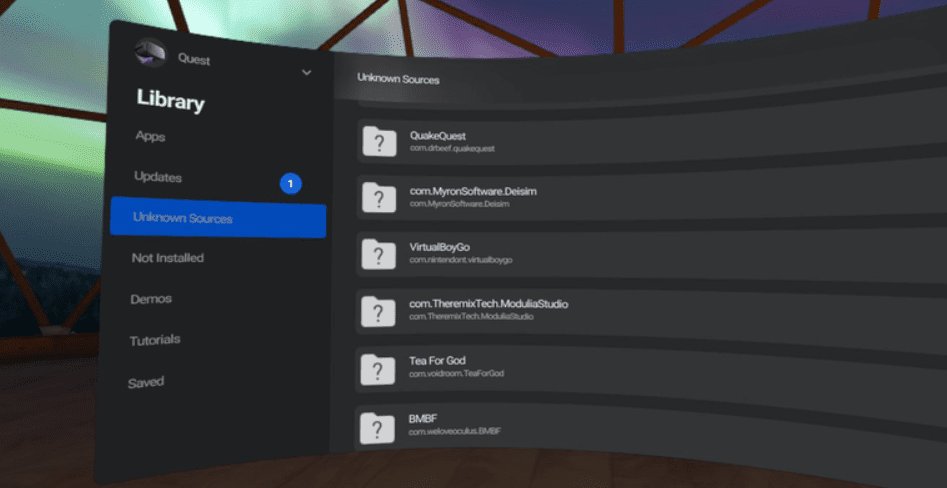Launch the Deisim app title text

coord(473,191)
